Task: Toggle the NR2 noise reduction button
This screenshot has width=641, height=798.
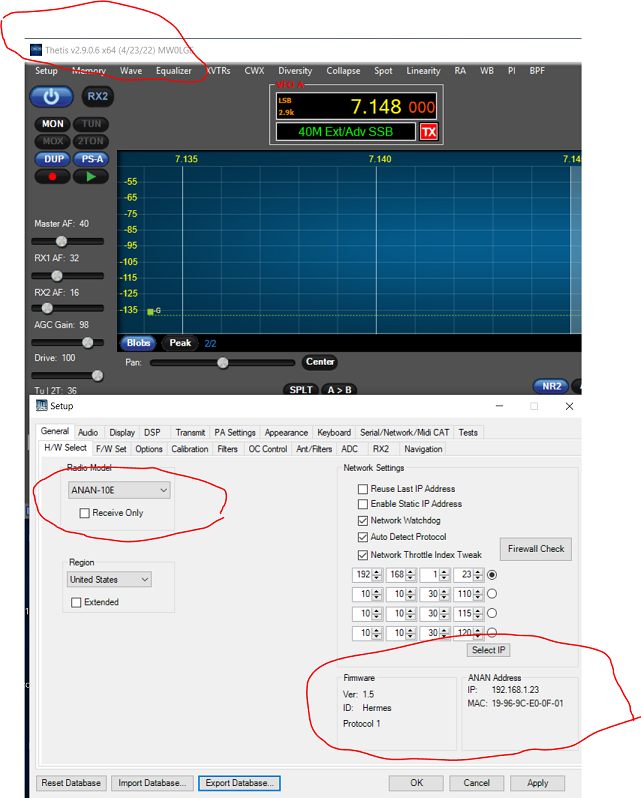Action: click(x=551, y=386)
